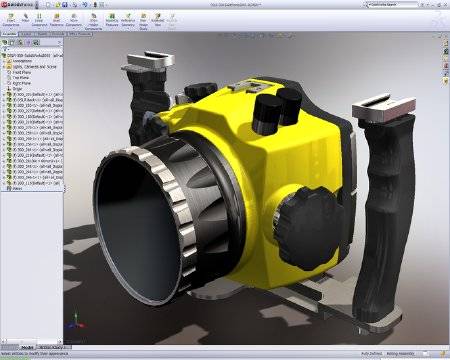Select Front Plane in the tree
The width and height of the screenshot is (450, 360).
[x=19, y=72]
